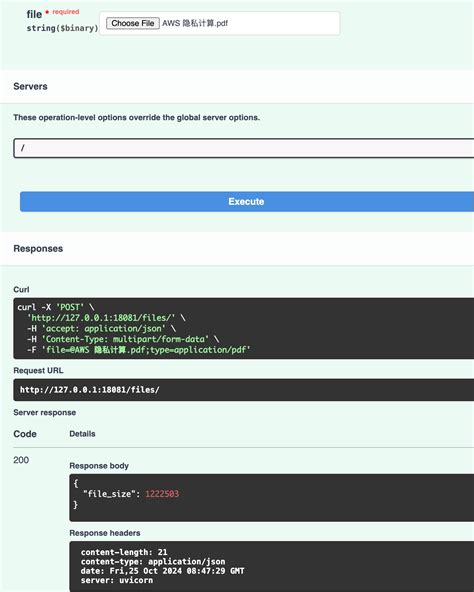Screen dimensions: 474x592
Task: Open the servers dropdown showing /
Action: [244, 148]
